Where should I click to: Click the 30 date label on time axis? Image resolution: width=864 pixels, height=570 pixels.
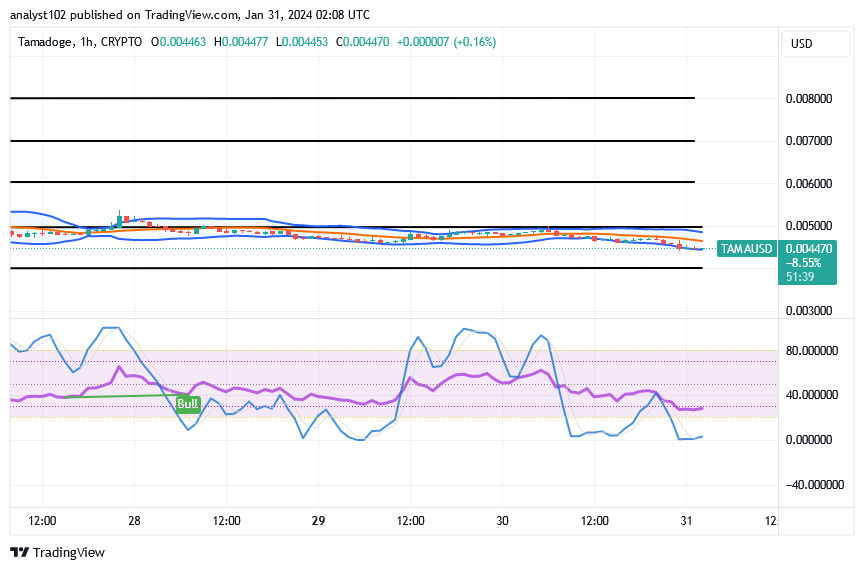(502, 520)
